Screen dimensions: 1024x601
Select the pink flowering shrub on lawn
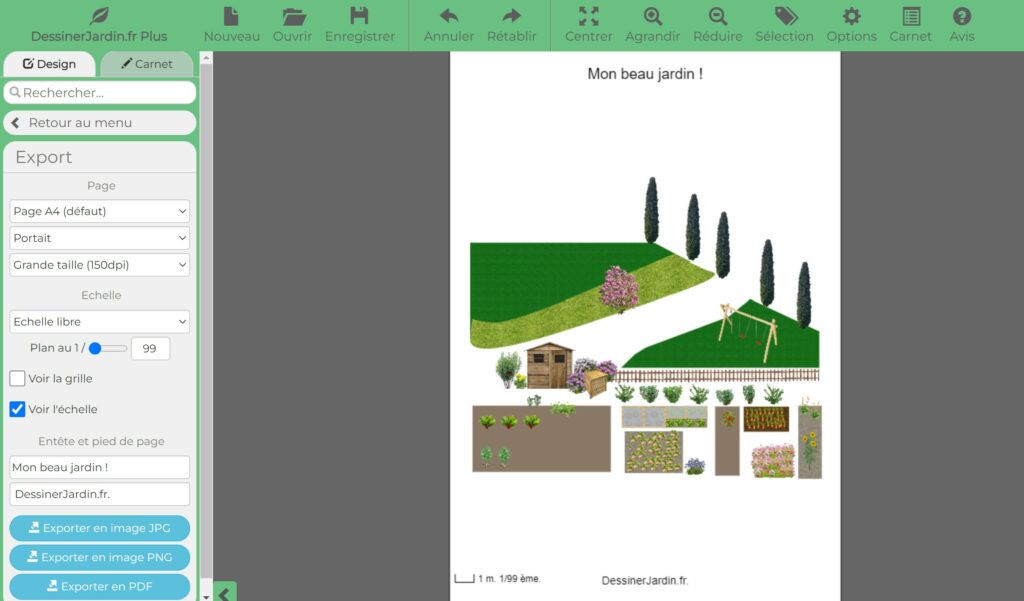click(618, 289)
